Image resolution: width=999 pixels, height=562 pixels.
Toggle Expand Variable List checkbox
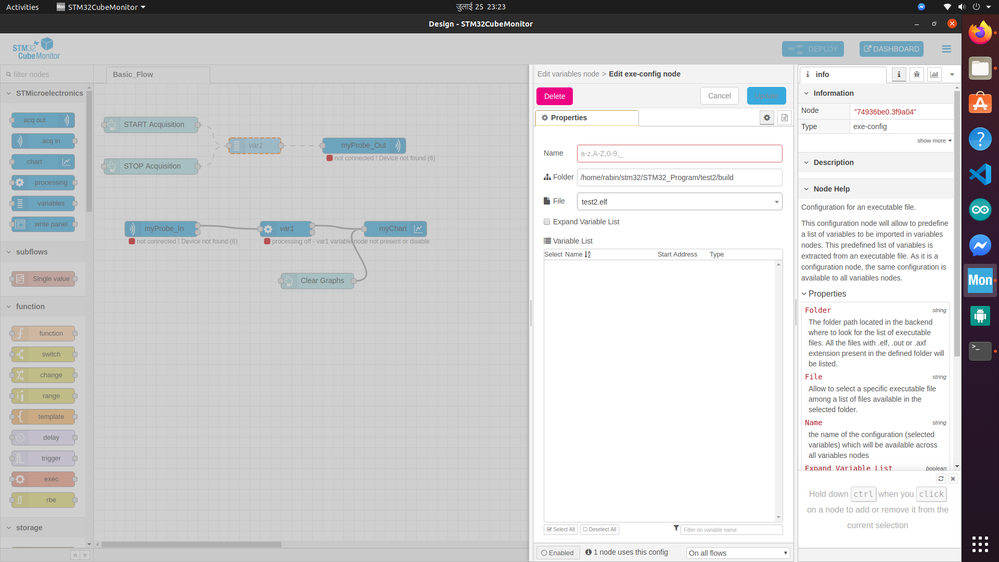point(547,222)
